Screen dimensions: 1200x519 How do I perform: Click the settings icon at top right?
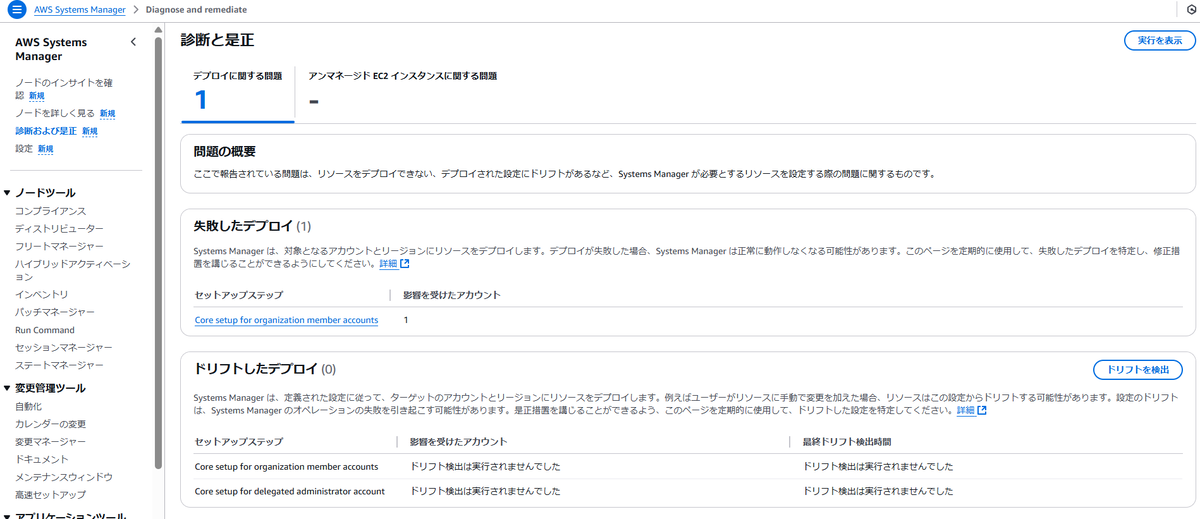coord(1191,10)
